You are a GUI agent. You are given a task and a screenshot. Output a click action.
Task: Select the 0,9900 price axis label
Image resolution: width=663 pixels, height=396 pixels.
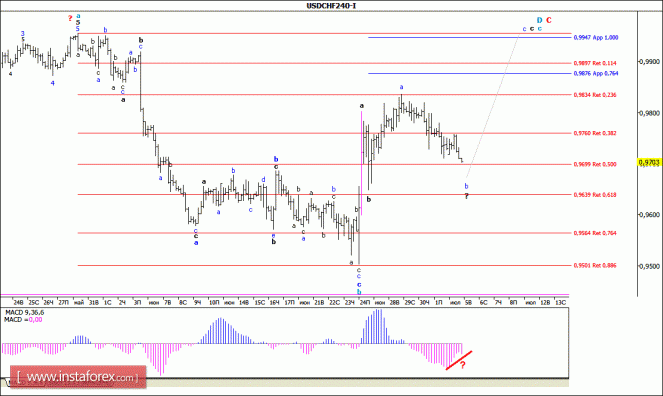pyautogui.click(x=649, y=62)
